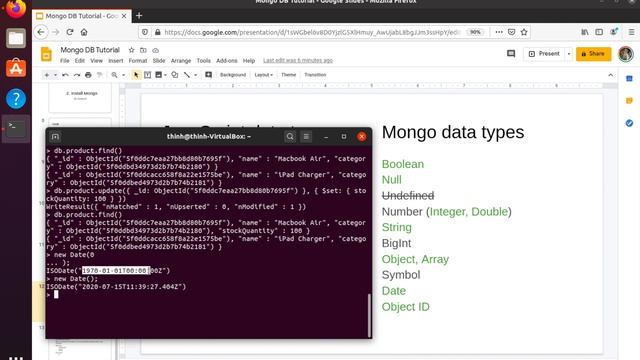Image resolution: width=640 pixels, height=360 pixels.
Task: Star the Mongo DB Tutorial presentation
Action: tap(131, 50)
